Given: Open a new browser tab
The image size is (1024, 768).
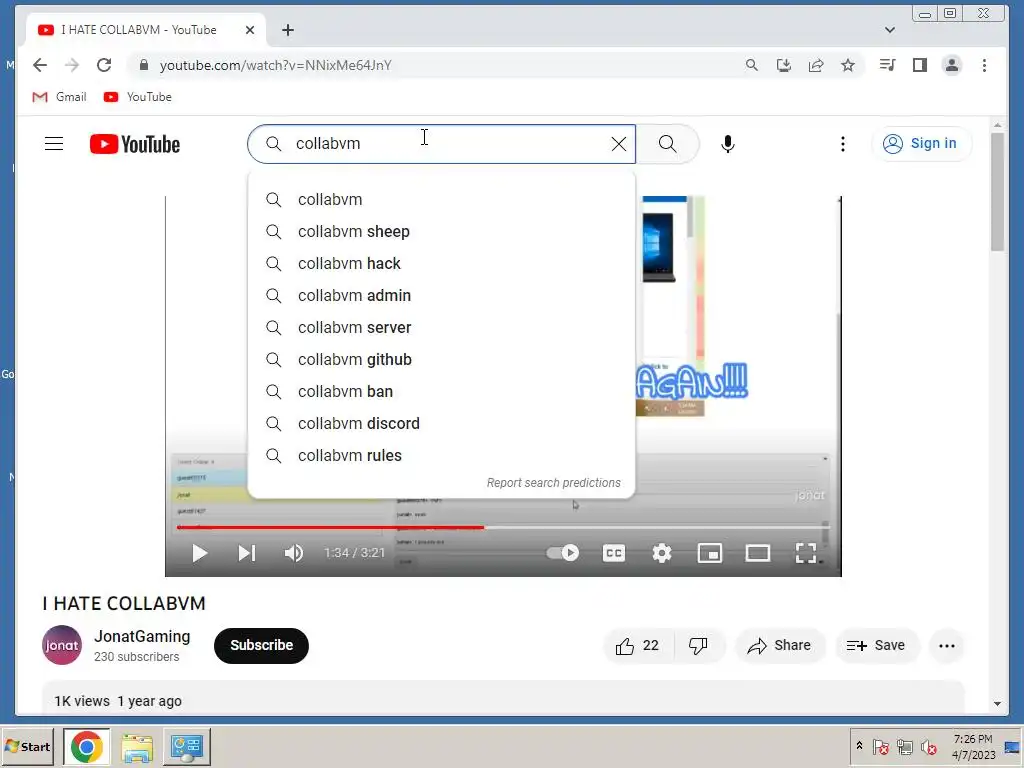Looking at the screenshot, I should (x=288, y=30).
